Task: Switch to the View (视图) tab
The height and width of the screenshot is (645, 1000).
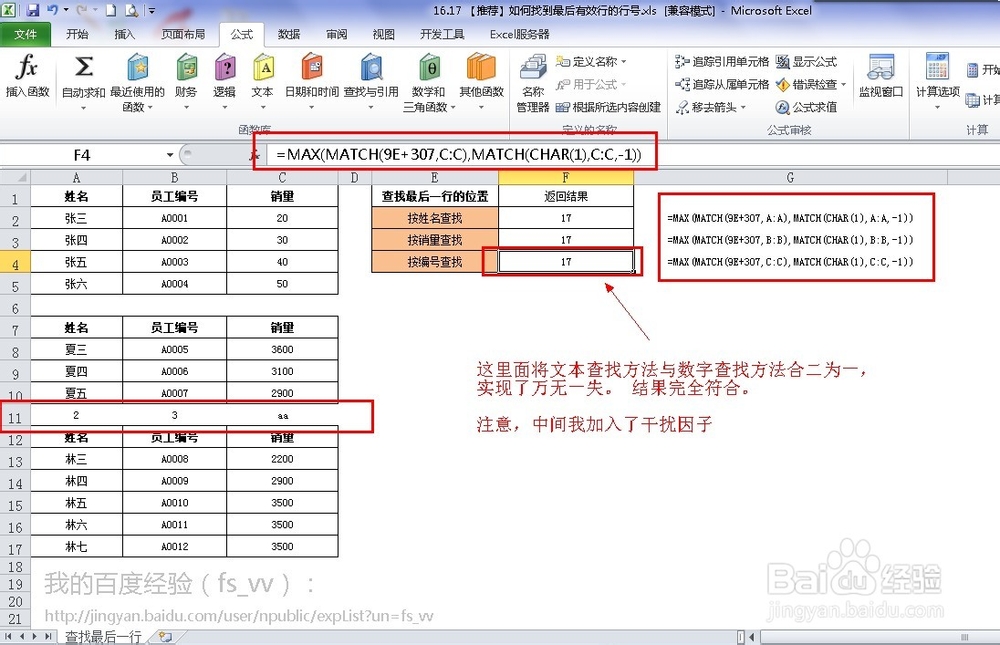Action: click(x=383, y=34)
